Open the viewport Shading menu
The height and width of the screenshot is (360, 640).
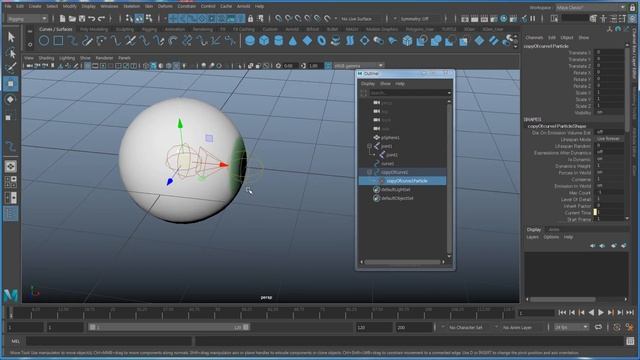46,58
